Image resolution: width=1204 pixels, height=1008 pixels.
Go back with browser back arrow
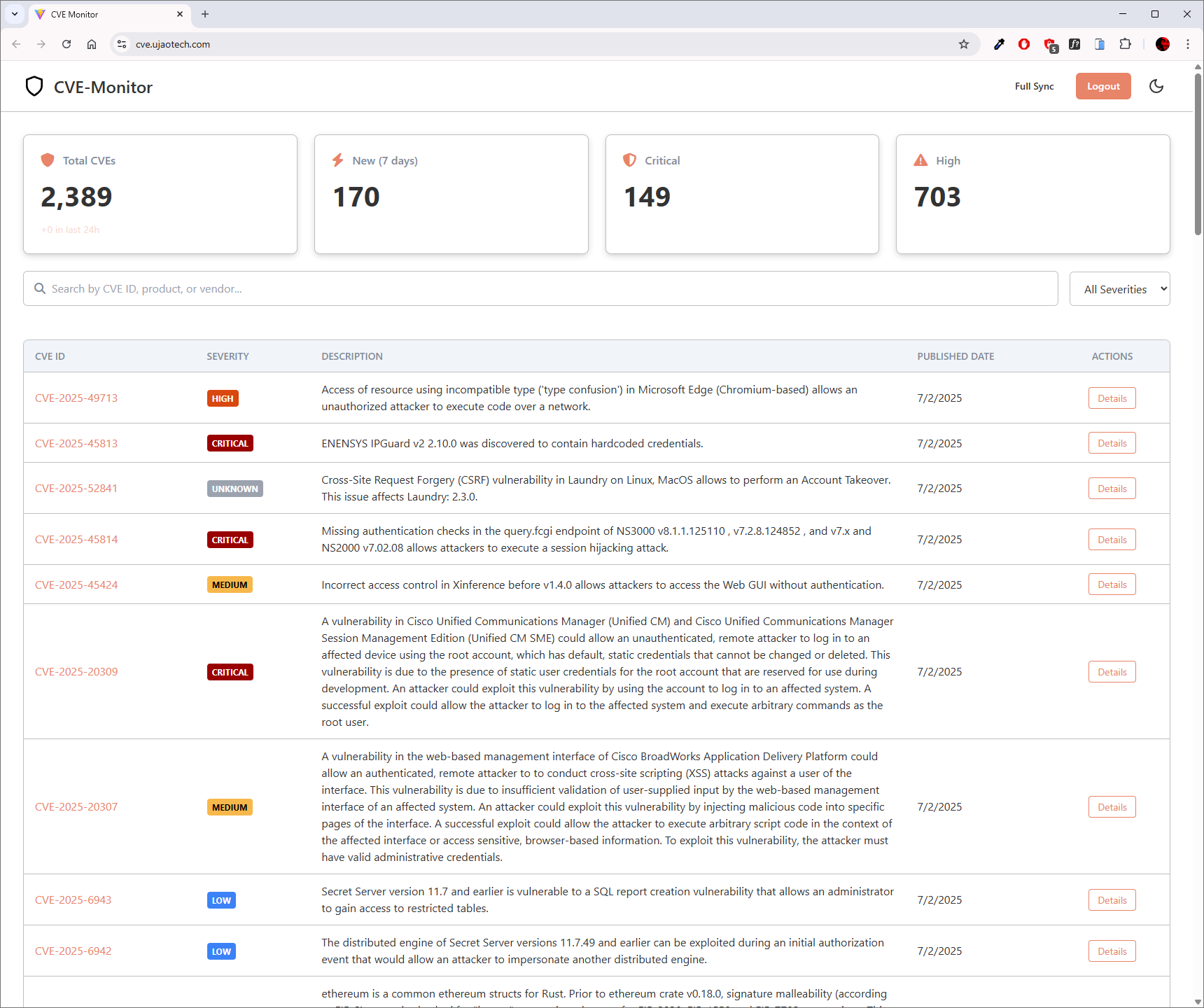16,44
